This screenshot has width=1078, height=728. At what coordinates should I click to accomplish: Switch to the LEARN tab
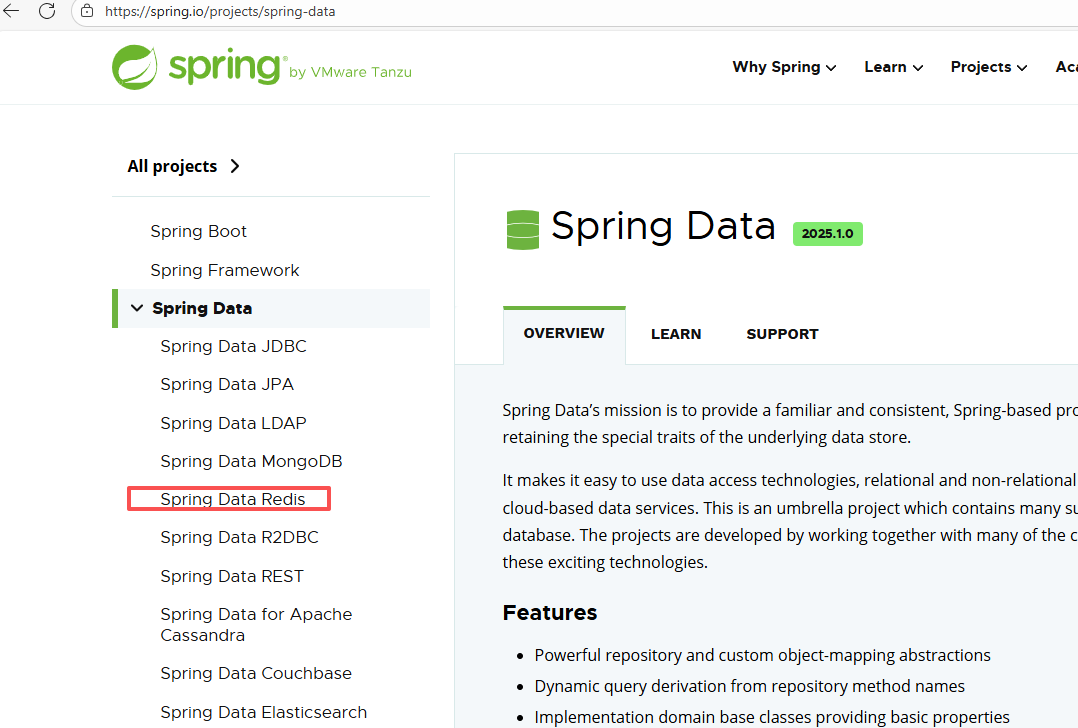pyautogui.click(x=676, y=334)
